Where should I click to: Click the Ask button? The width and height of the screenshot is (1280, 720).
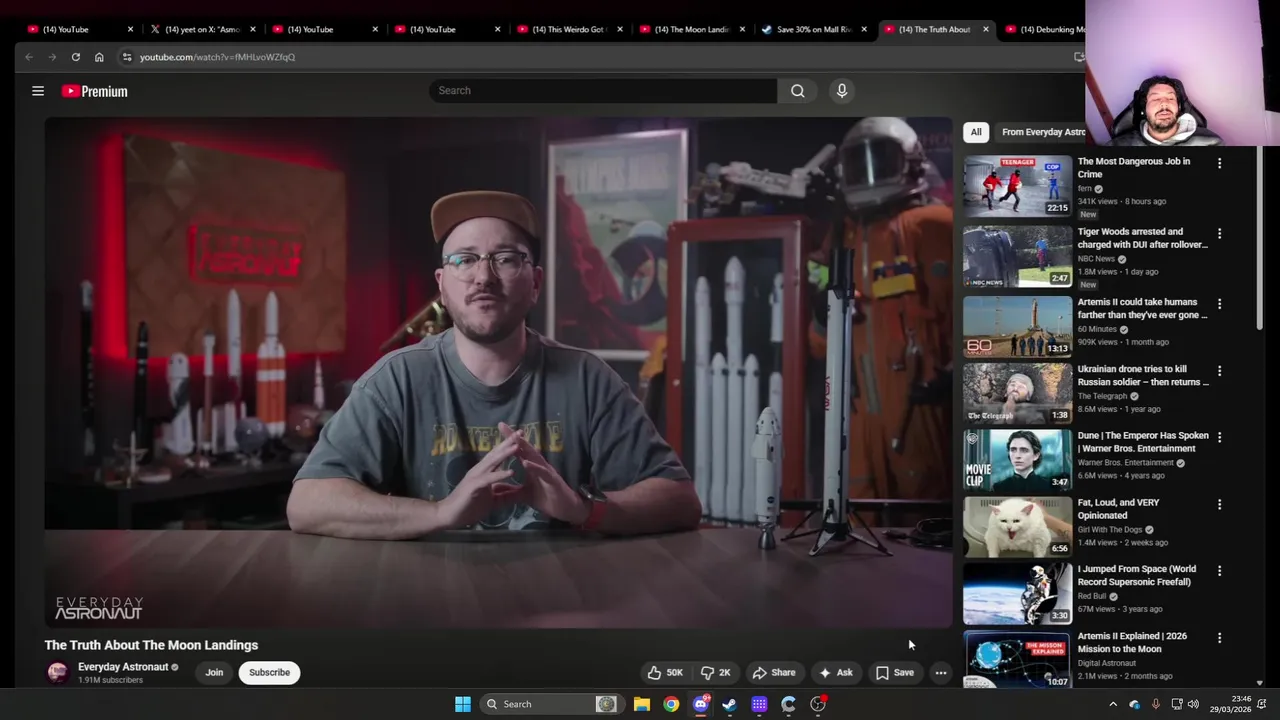tap(836, 673)
